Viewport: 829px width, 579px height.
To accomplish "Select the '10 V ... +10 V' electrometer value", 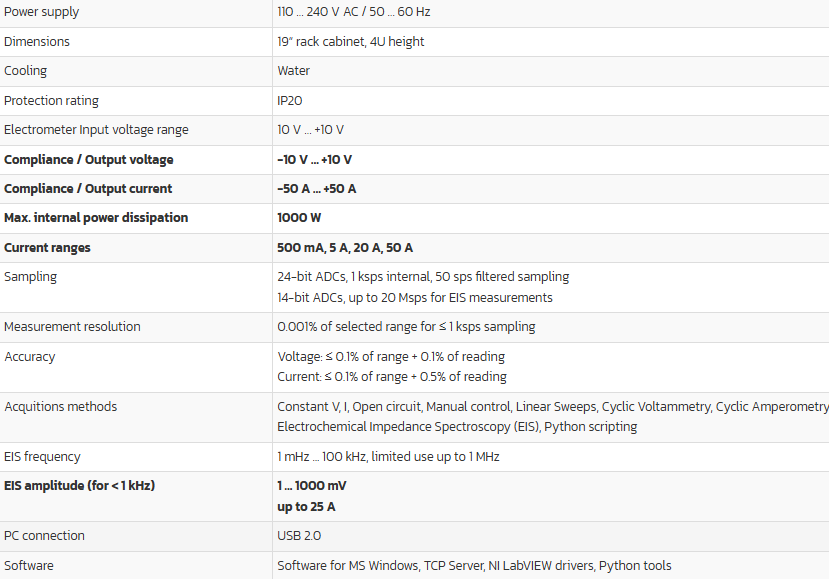I will 310,130.
